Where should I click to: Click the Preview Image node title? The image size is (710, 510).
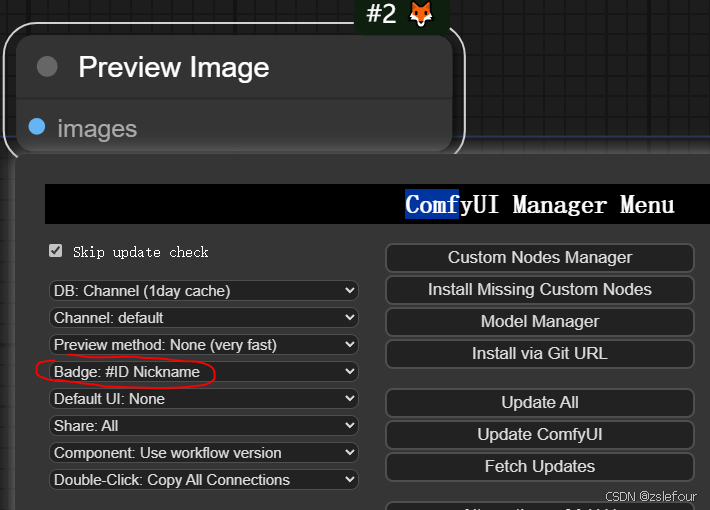[174, 67]
